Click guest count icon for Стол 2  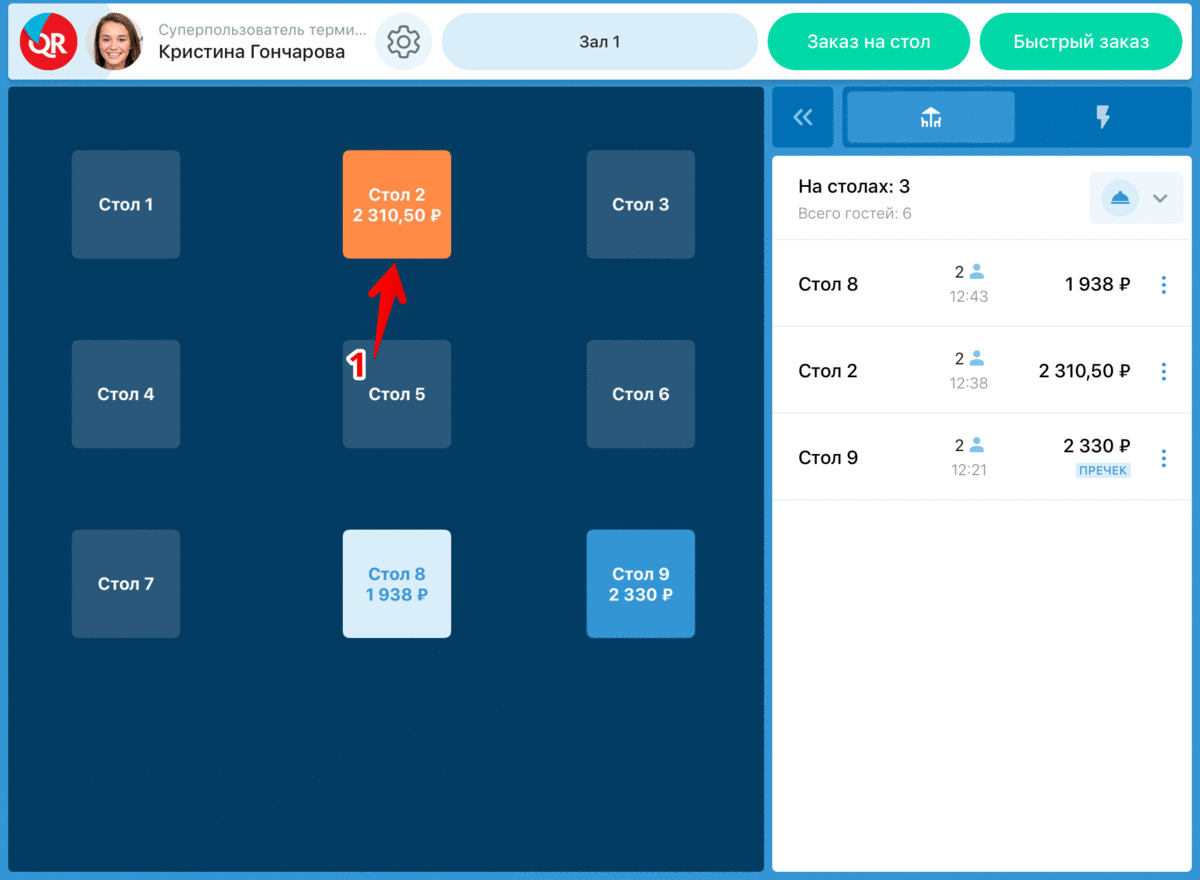977,358
